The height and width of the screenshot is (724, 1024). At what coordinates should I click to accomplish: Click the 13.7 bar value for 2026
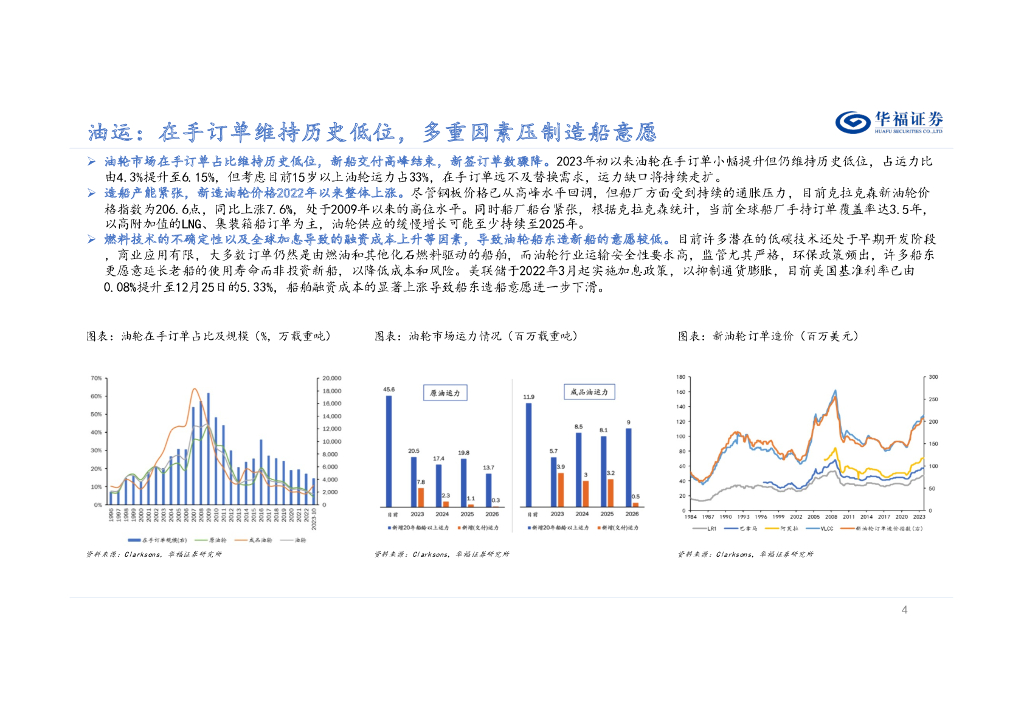[488, 468]
